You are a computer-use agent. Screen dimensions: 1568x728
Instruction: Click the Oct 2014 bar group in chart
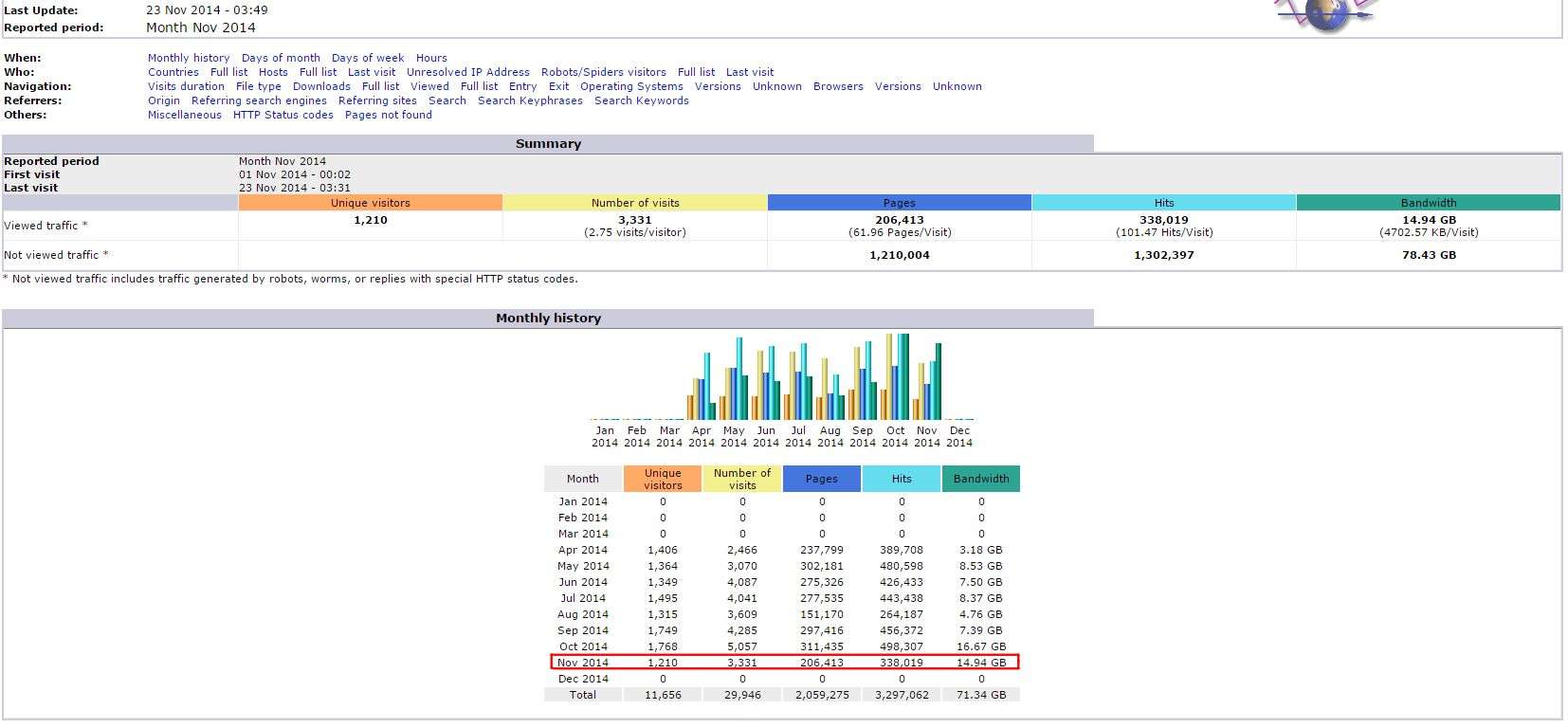click(896, 376)
